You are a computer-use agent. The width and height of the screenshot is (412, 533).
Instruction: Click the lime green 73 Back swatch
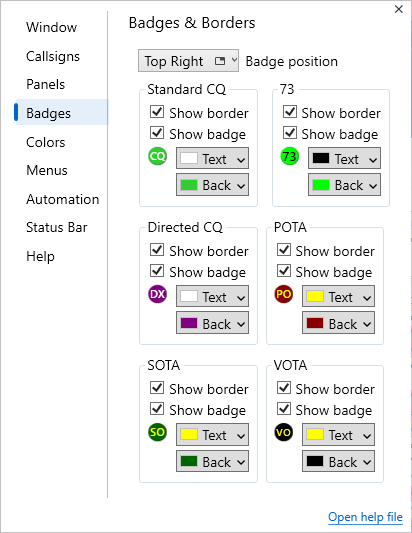click(x=321, y=185)
